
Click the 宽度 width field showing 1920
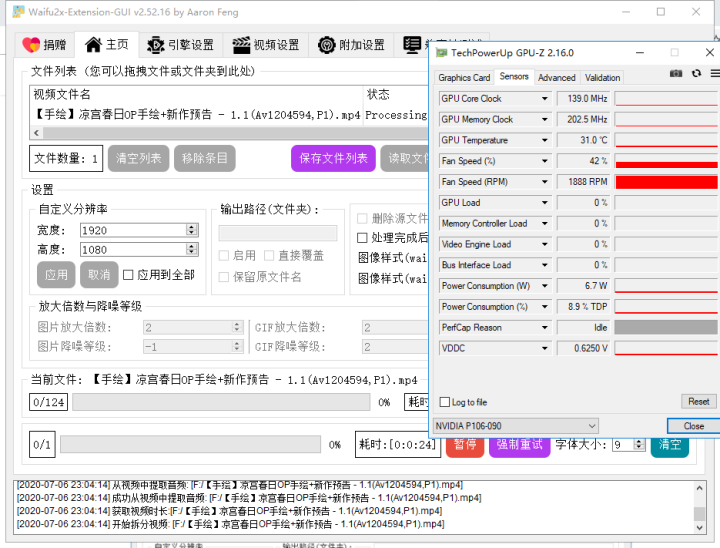133,230
